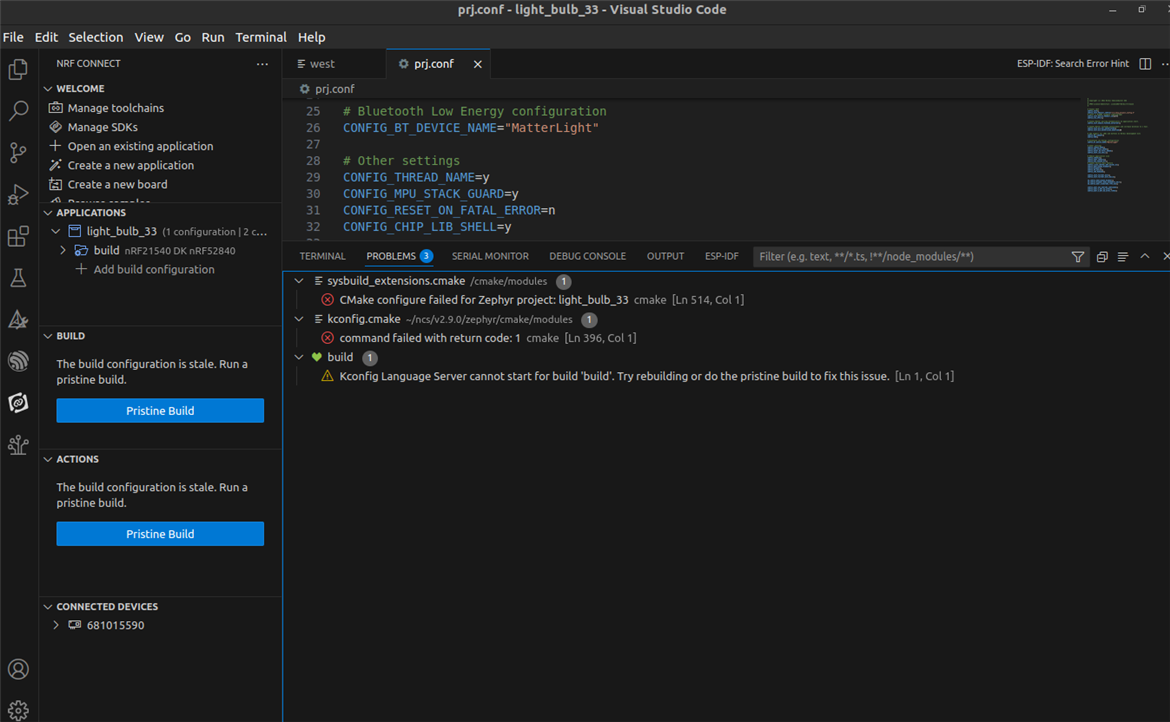Image resolution: width=1170 pixels, height=722 pixels.
Task: Collapse the APPLICATIONS section
Action: click(x=48, y=213)
